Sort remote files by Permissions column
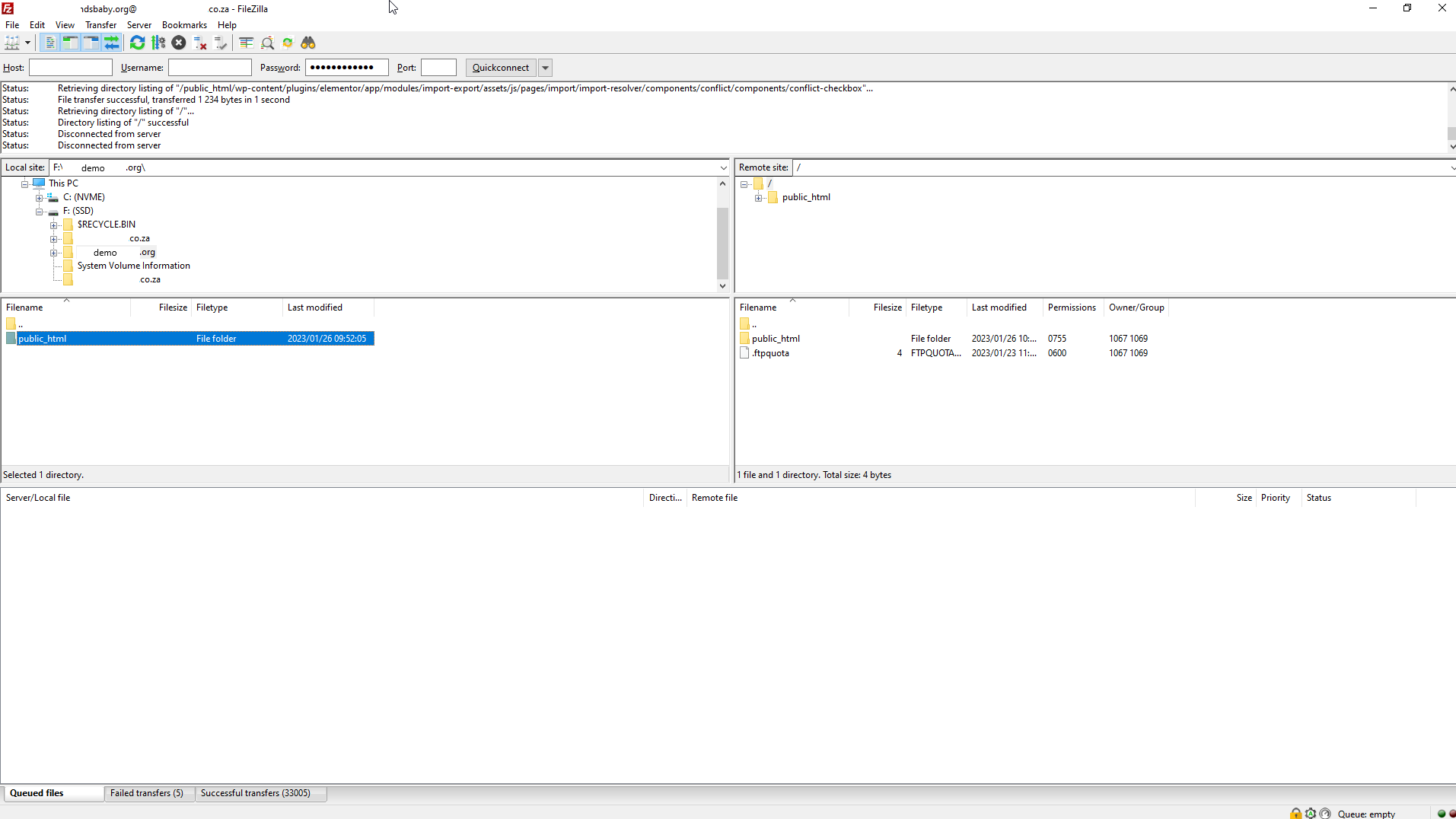Viewport: 1456px width, 819px height. pos(1072,308)
